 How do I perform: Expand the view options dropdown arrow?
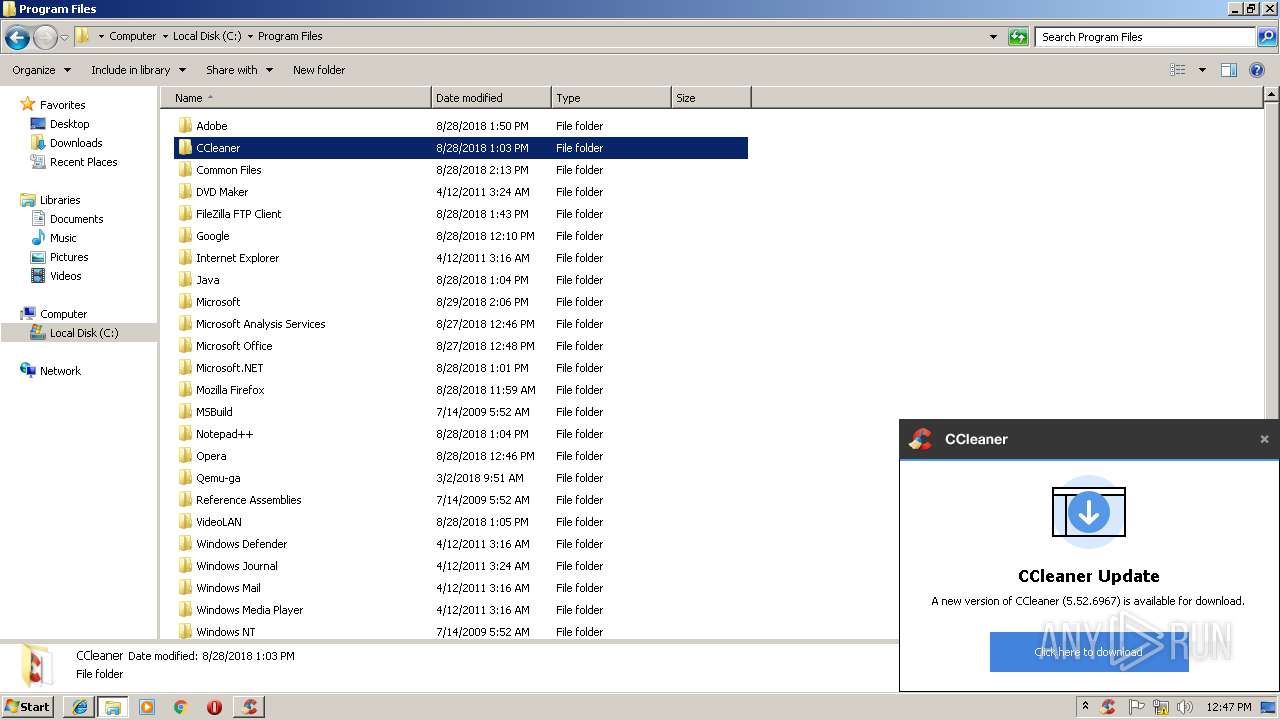(1202, 70)
